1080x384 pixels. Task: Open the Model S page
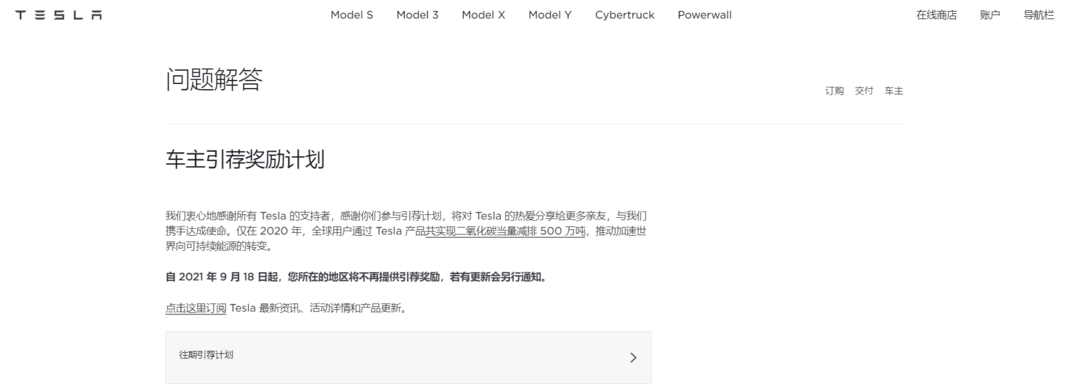351,15
